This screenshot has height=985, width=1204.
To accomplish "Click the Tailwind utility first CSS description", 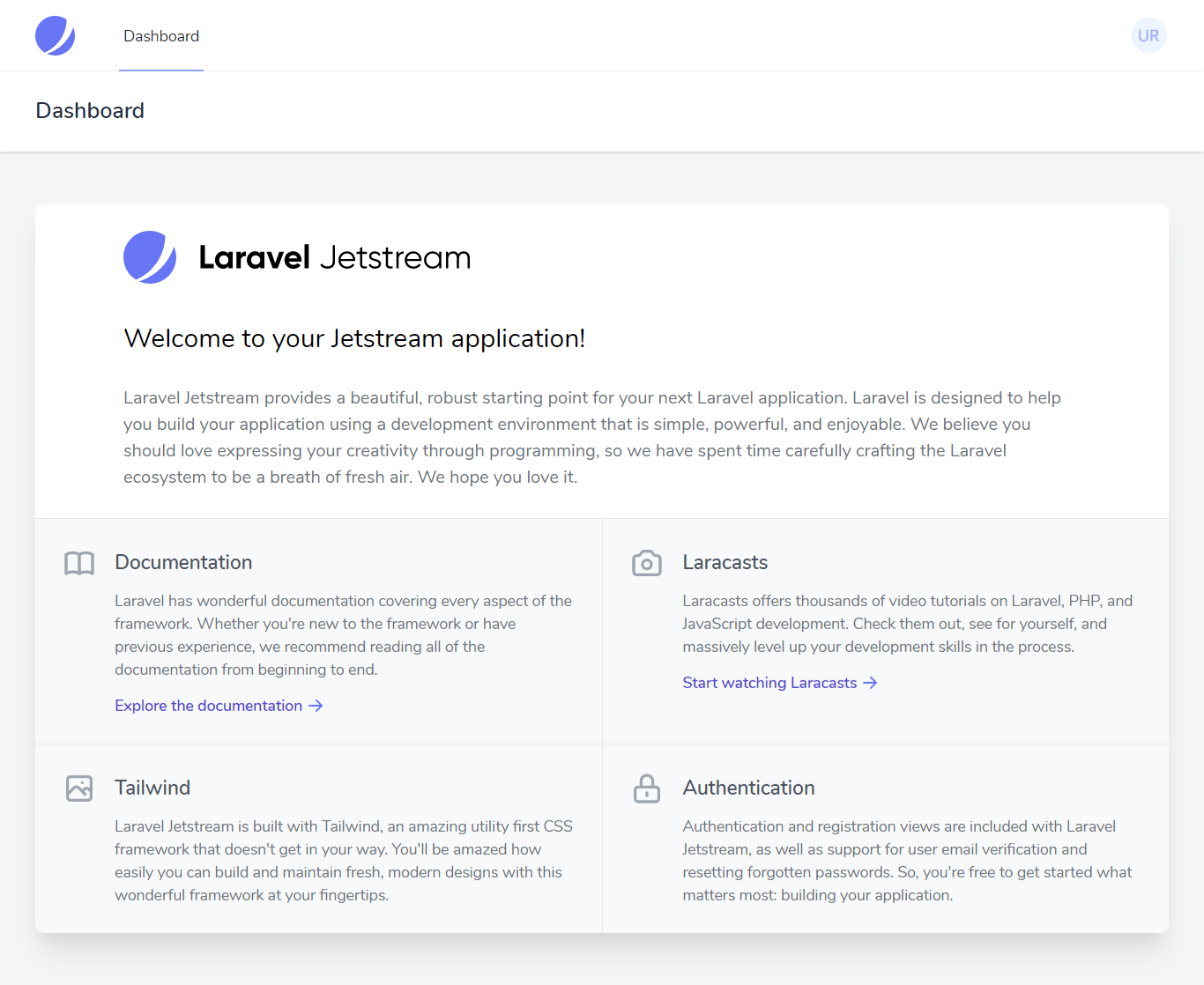I will point(344,861).
